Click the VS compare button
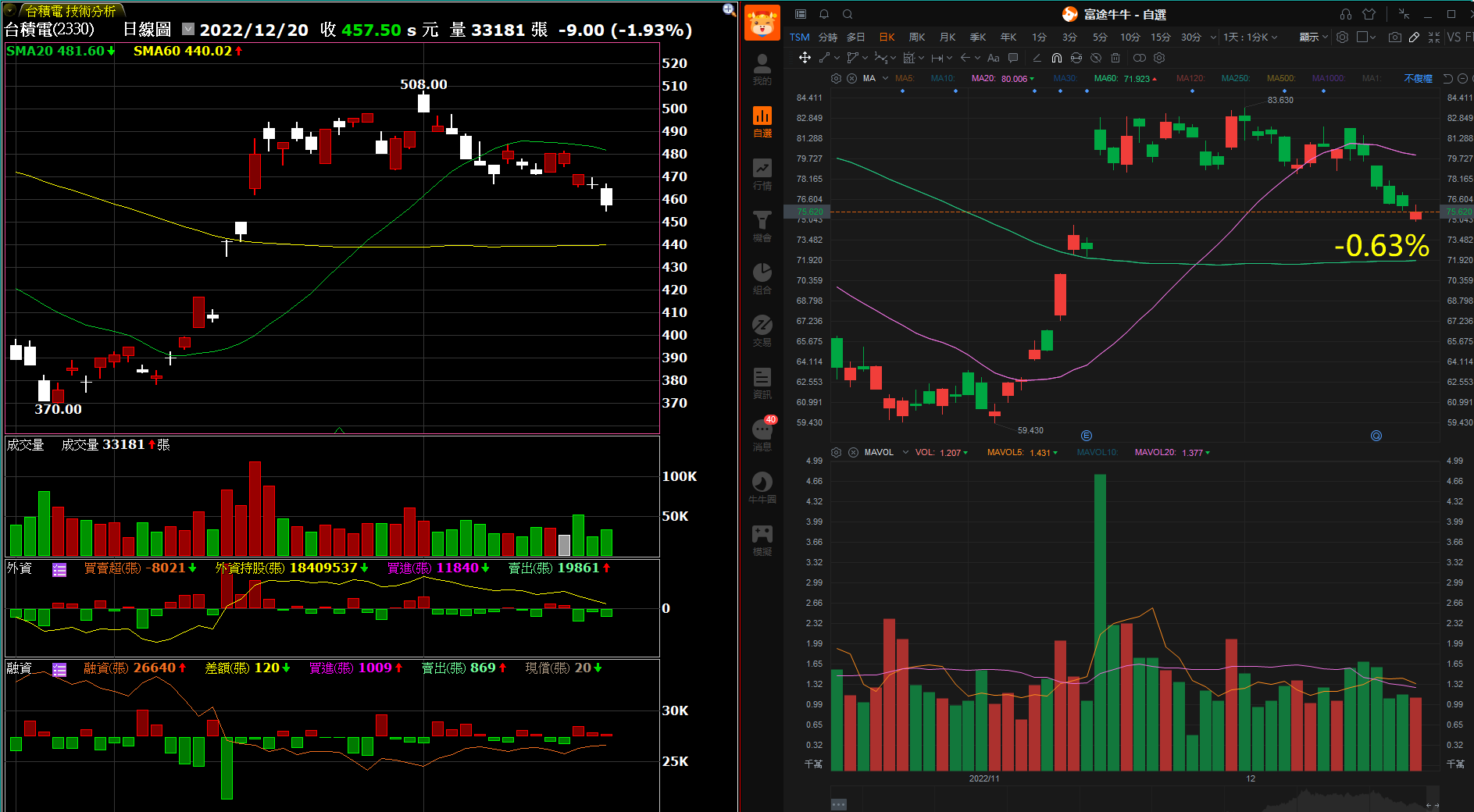Image resolution: width=1474 pixels, height=812 pixels. click(1454, 37)
